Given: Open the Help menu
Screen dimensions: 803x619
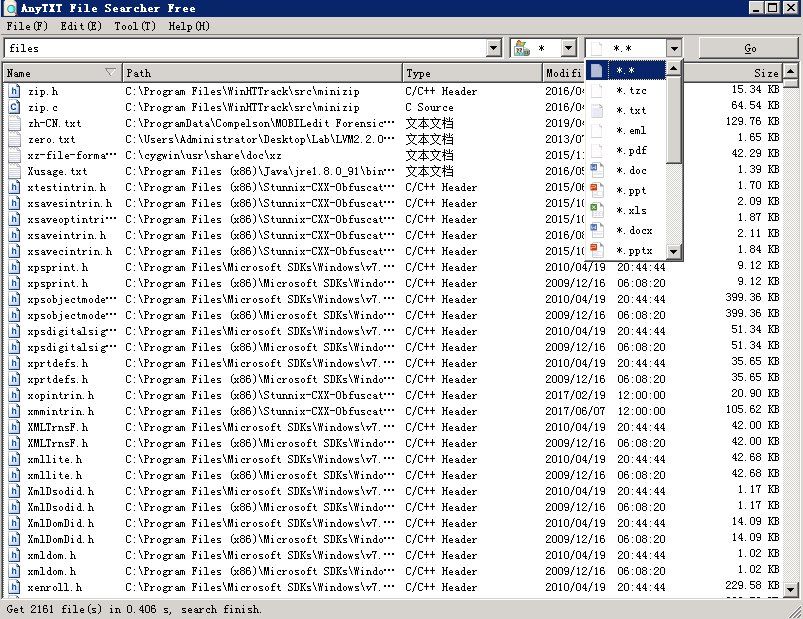Looking at the screenshot, I should pyautogui.click(x=190, y=26).
